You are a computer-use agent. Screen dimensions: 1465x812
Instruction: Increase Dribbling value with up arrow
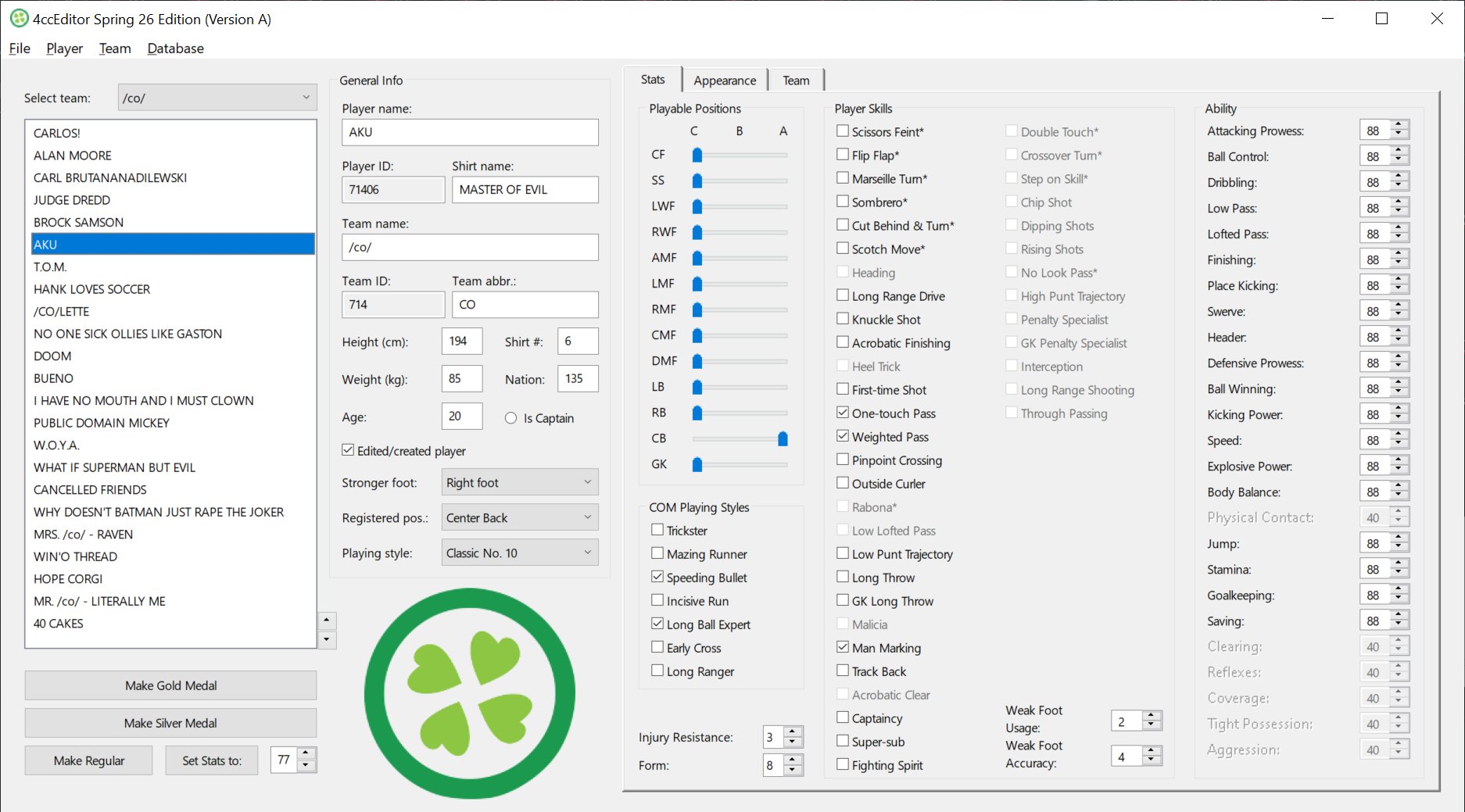1400,177
